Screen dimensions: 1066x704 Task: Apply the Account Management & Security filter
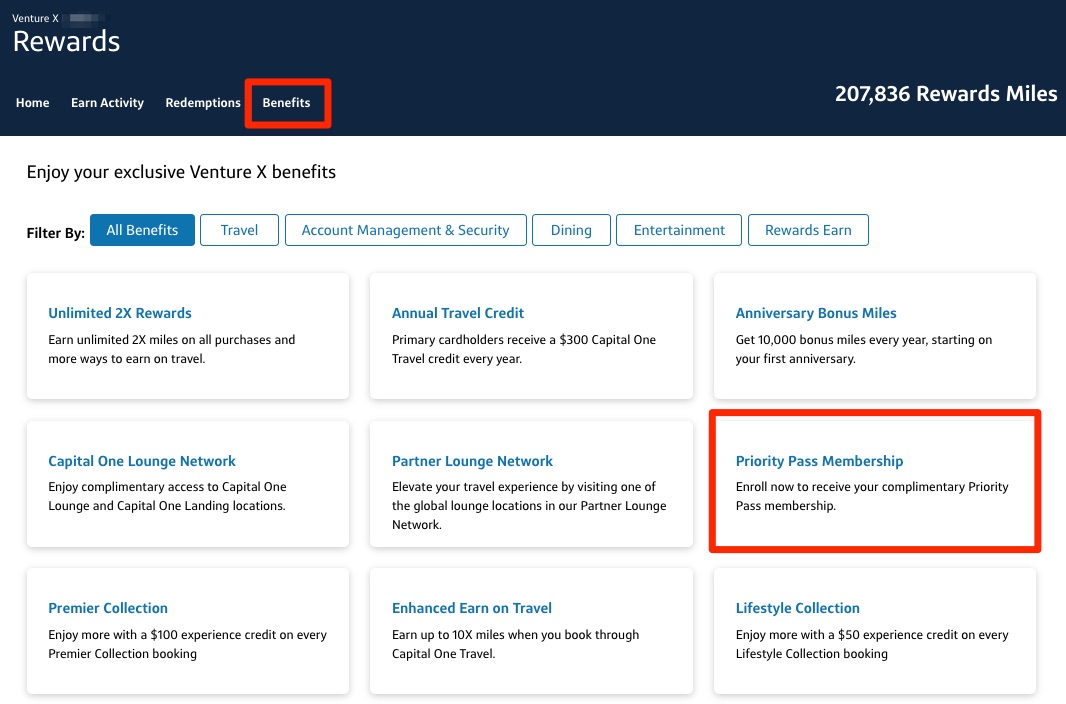pyautogui.click(x=406, y=229)
